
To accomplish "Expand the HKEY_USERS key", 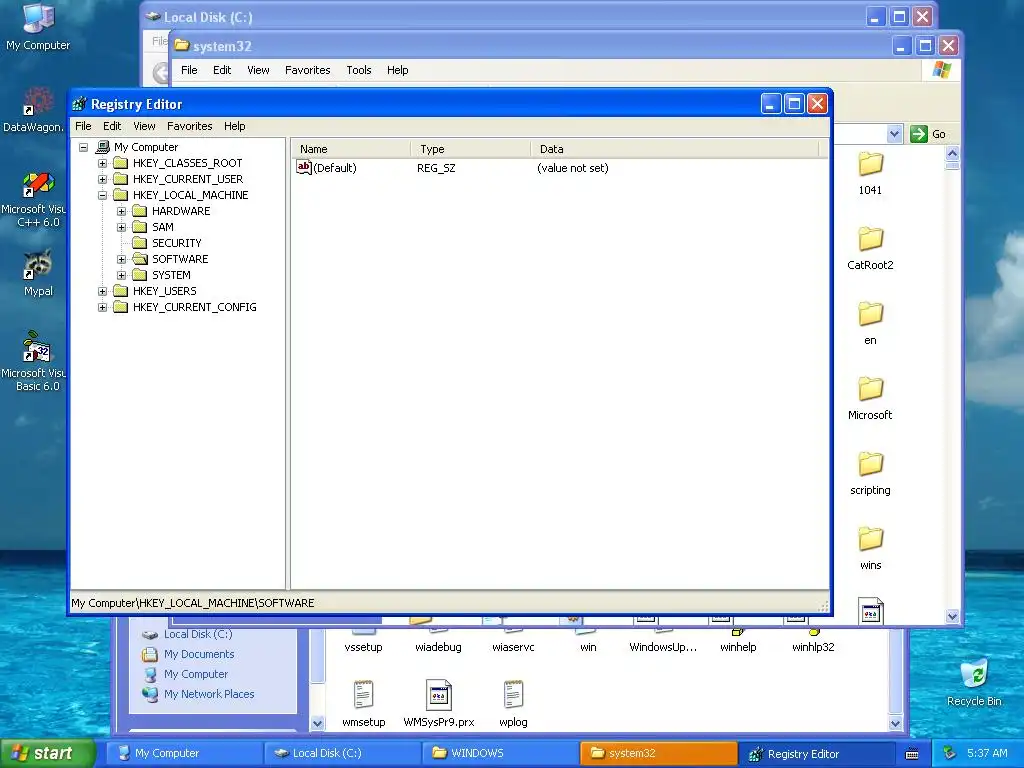I will point(103,291).
